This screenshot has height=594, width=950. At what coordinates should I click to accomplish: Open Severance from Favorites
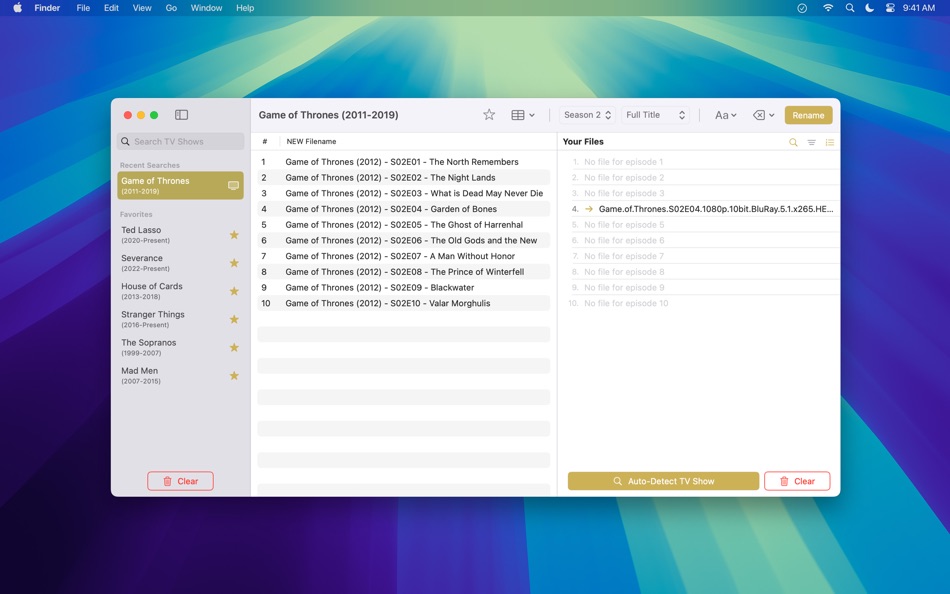click(181, 262)
